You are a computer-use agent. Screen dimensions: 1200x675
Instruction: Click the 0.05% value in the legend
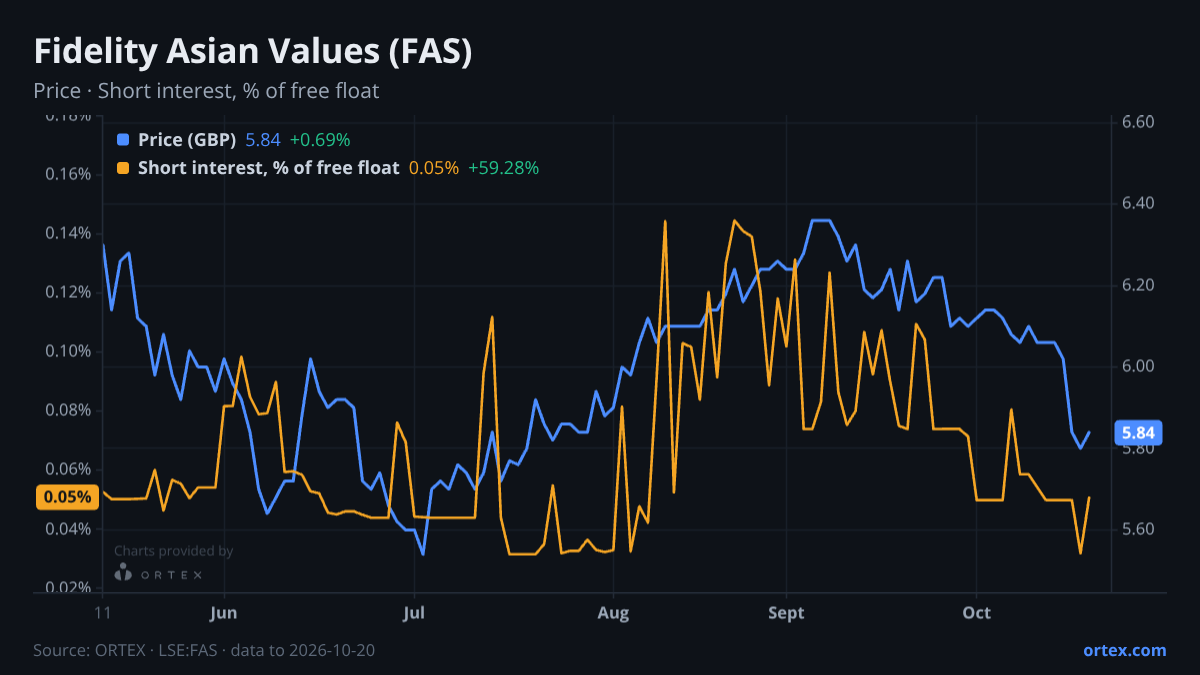click(x=434, y=168)
